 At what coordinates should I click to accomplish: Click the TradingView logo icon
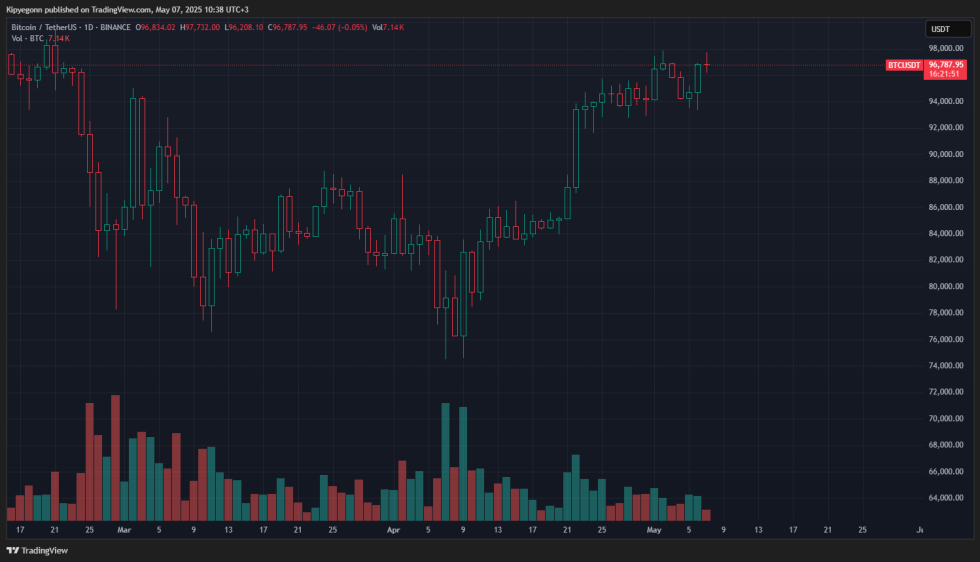[x=13, y=550]
